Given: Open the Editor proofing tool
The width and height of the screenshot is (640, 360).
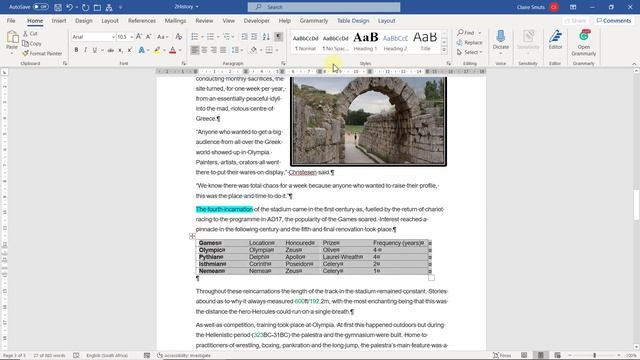Looking at the screenshot, I should click(x=555, y=40).
